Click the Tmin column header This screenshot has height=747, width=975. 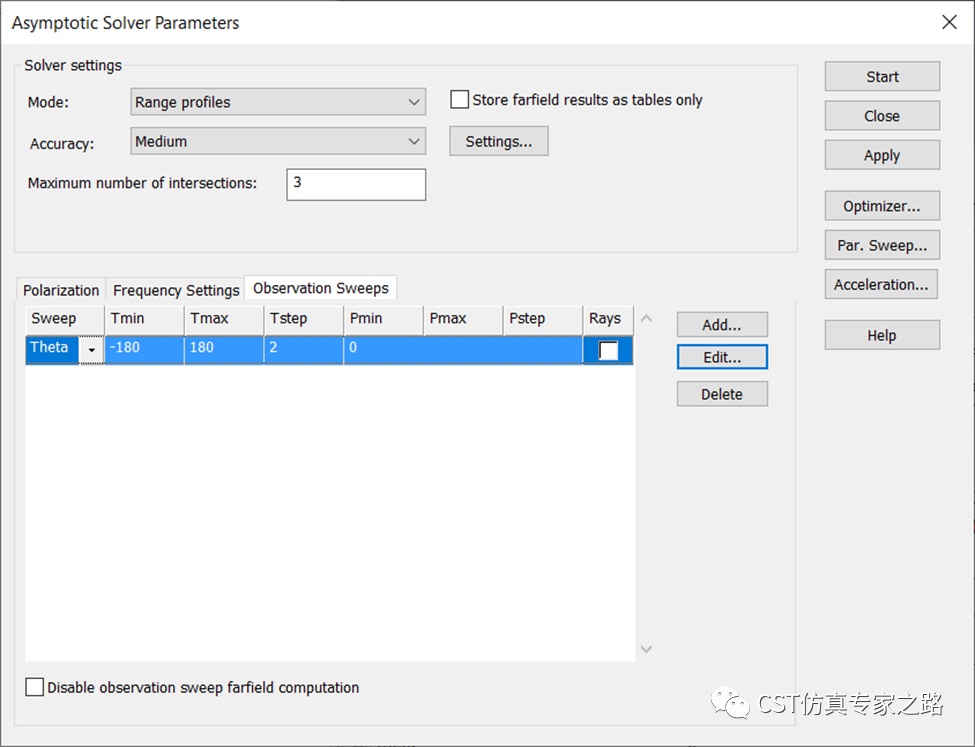144,320
